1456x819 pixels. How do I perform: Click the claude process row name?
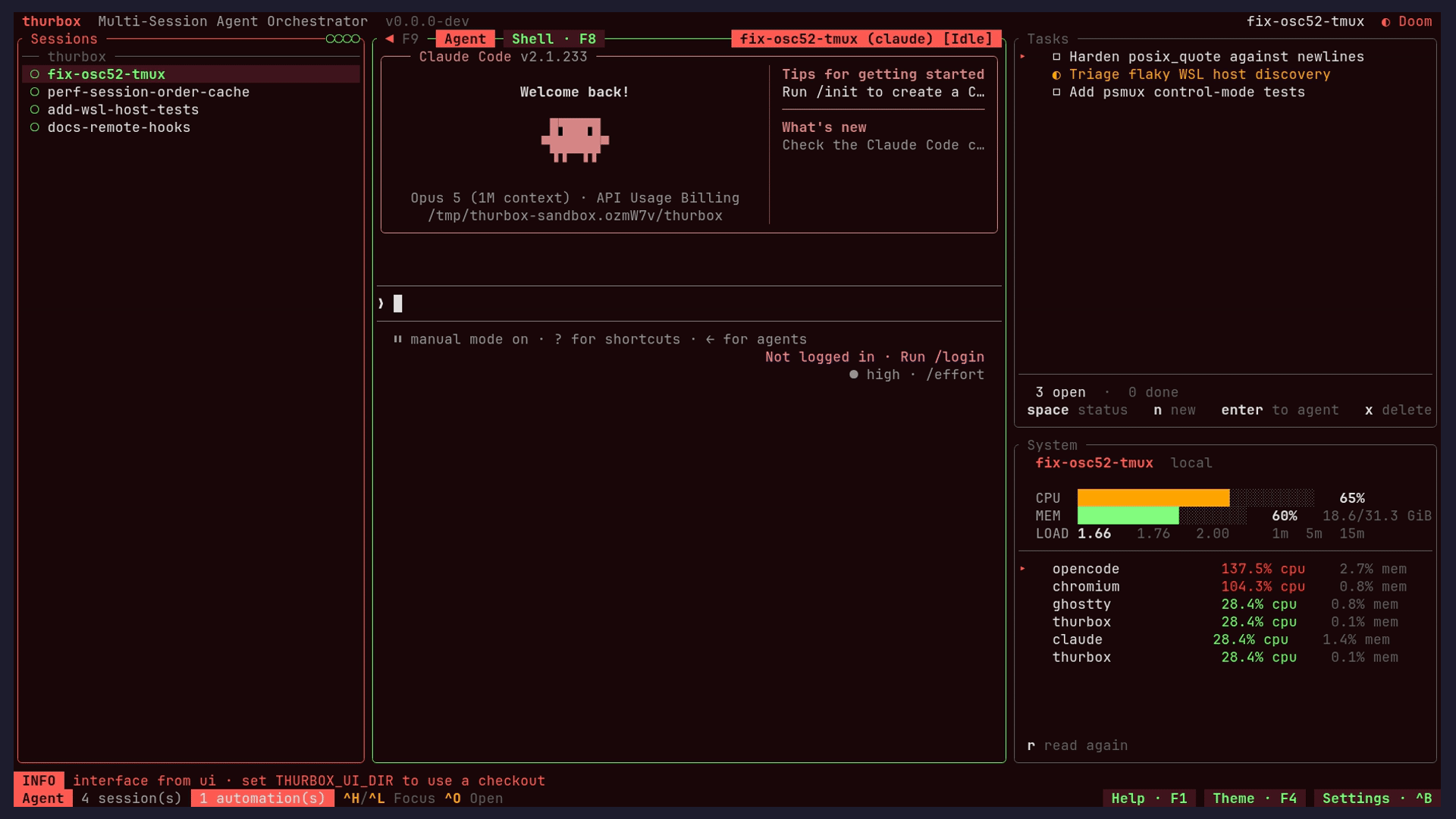[x=1078, y=640]
